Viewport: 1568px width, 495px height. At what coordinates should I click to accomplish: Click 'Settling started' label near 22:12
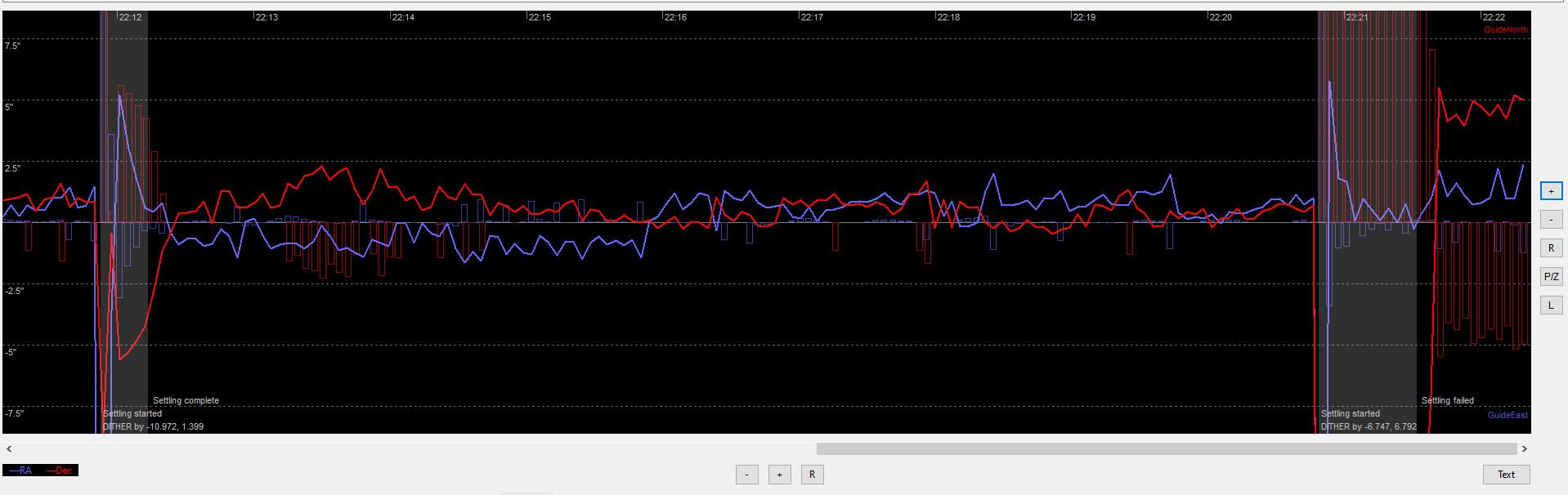132,414
